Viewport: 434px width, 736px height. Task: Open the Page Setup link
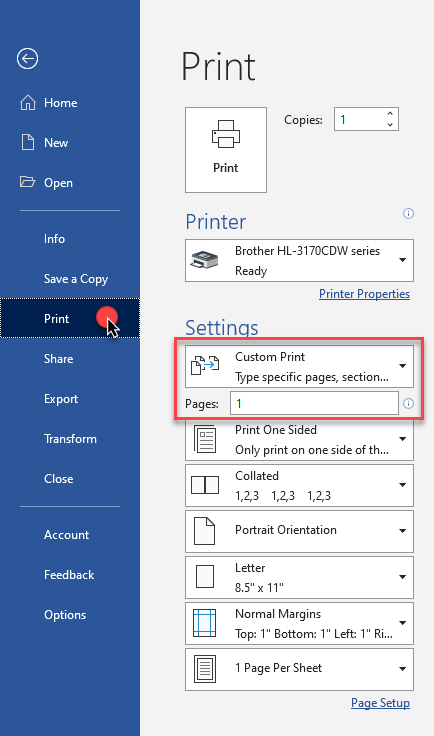(381, 703)
